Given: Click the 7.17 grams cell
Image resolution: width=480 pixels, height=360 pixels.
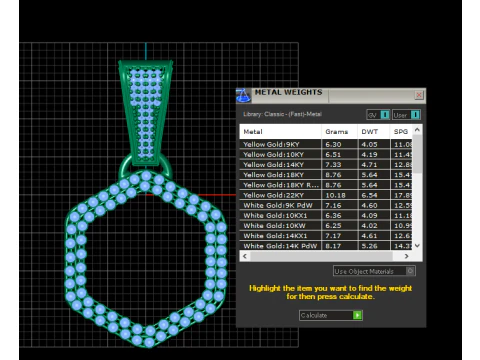Looking at the screenshot, I should click(x=339, y=236).
